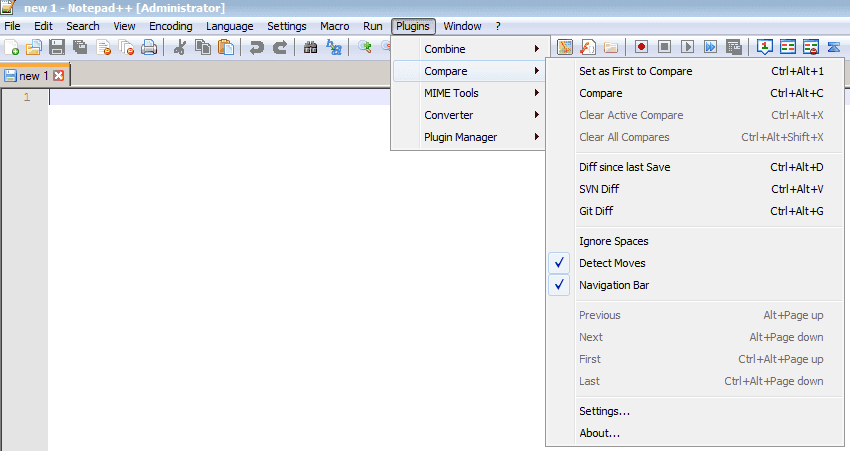Screen dimensions: 850x451
Task: Click the New file toolbar icon
Action: coord(11,48)
